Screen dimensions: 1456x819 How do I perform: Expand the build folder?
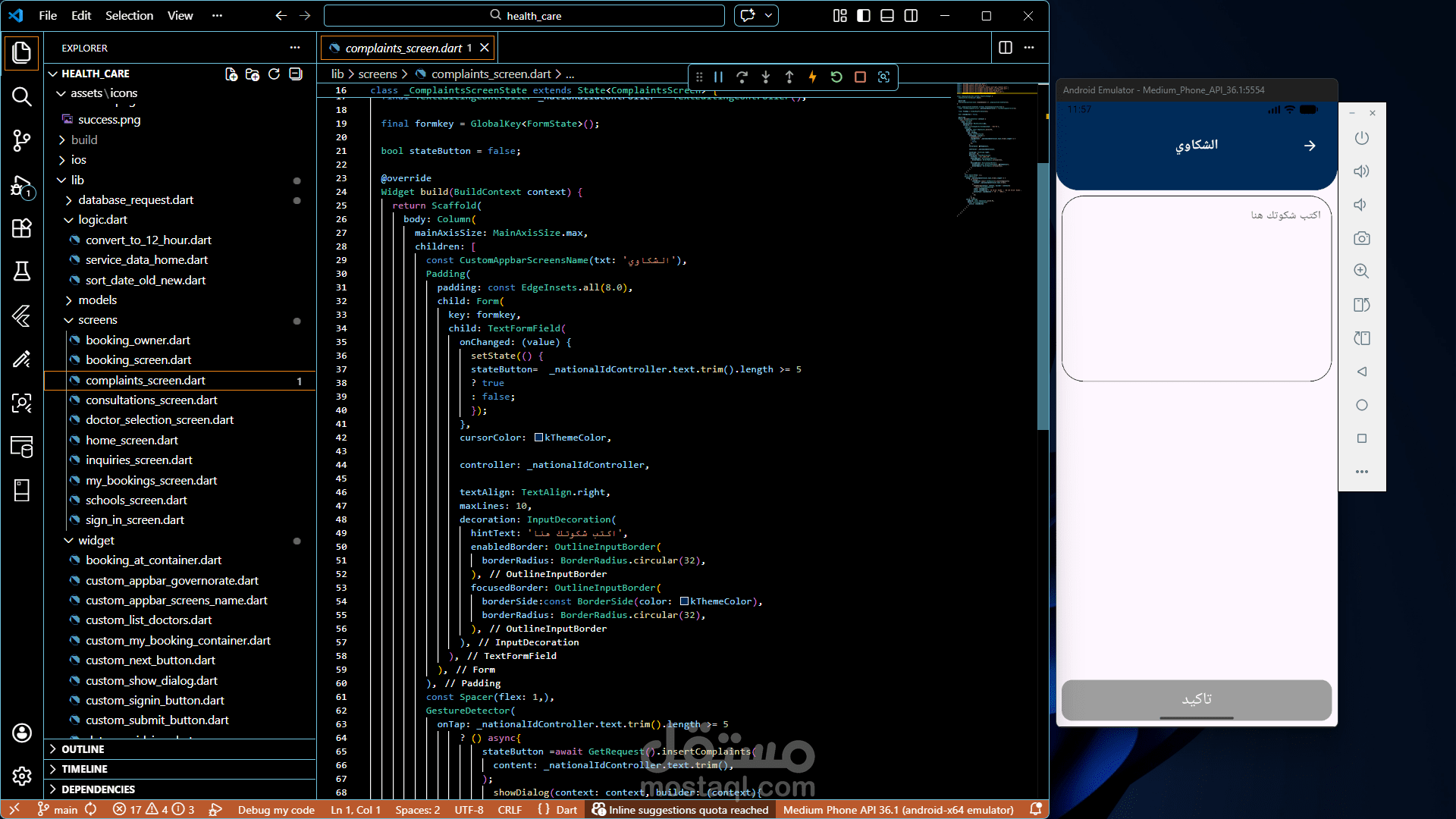point(83,140)
